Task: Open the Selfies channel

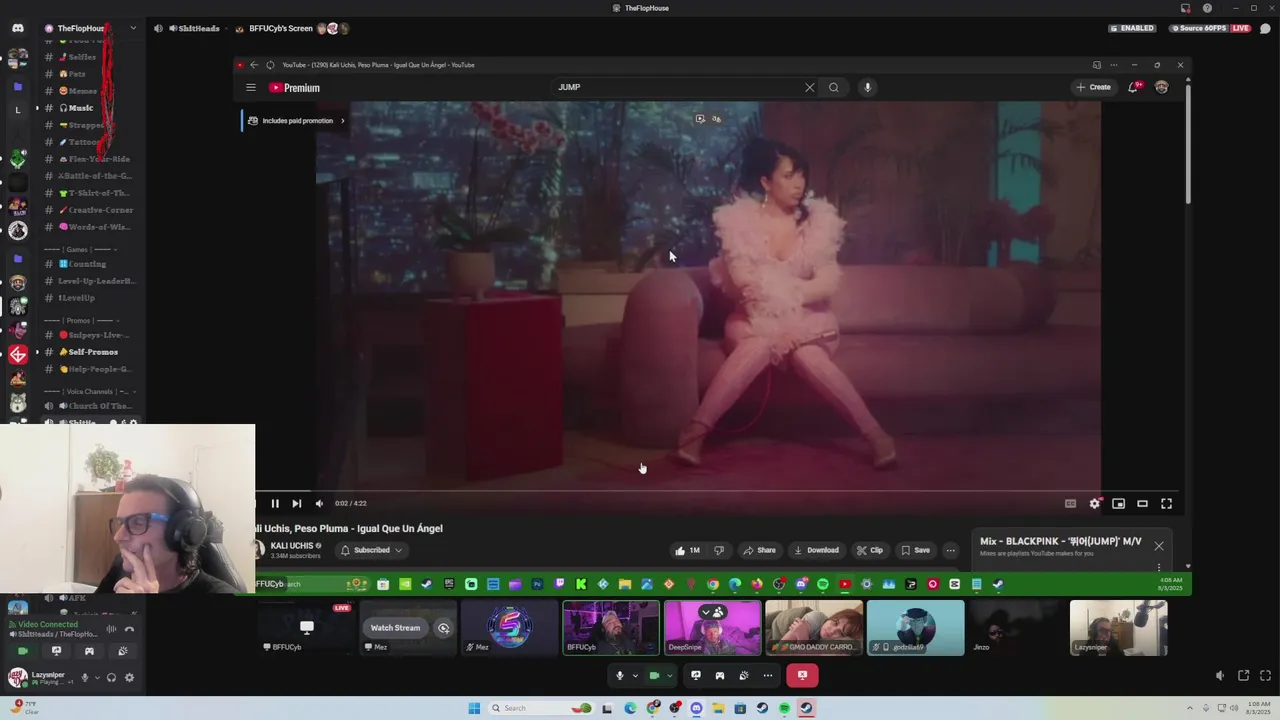Action: [x=83, y=57]
